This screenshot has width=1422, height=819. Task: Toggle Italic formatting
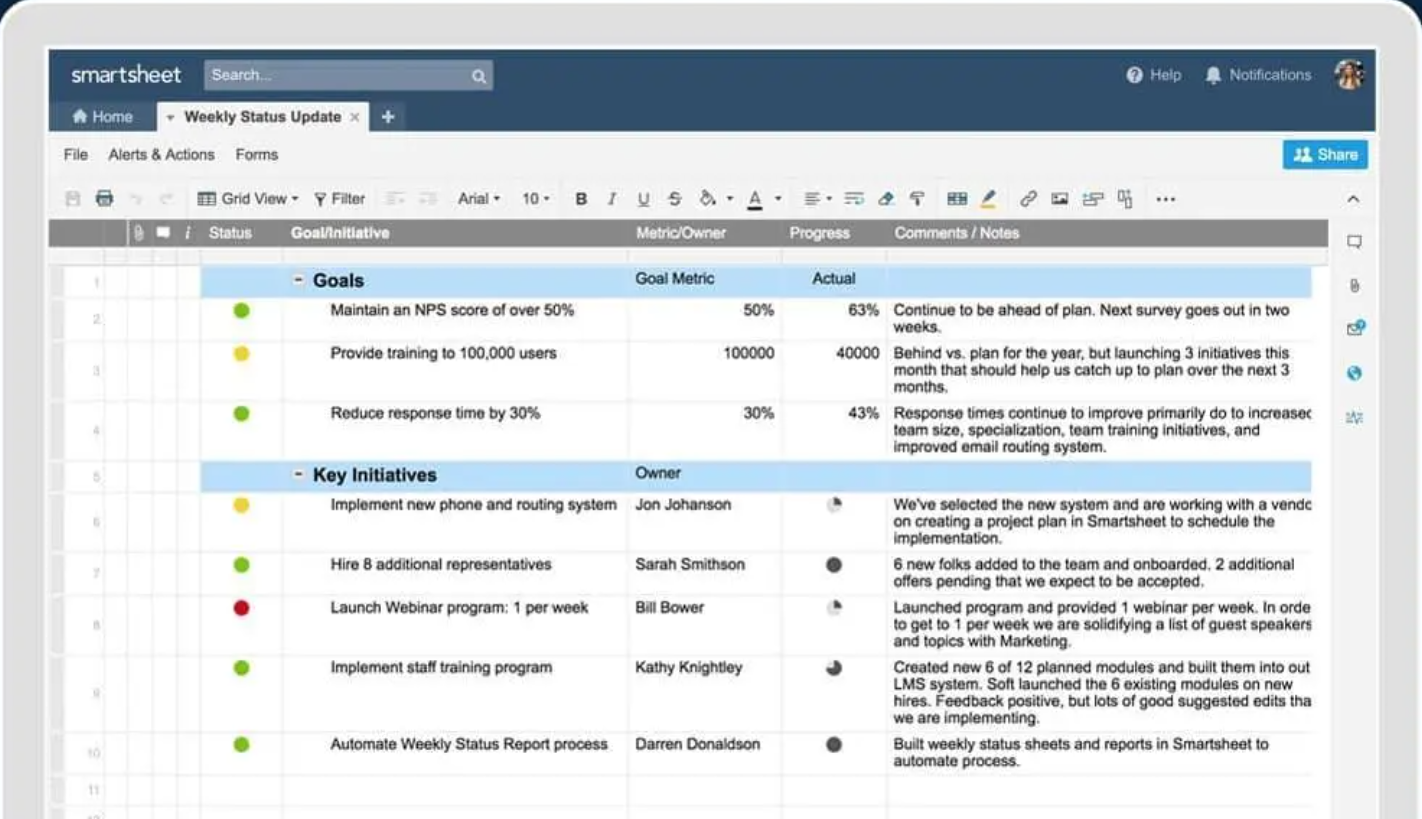click(x=612, y=199)
